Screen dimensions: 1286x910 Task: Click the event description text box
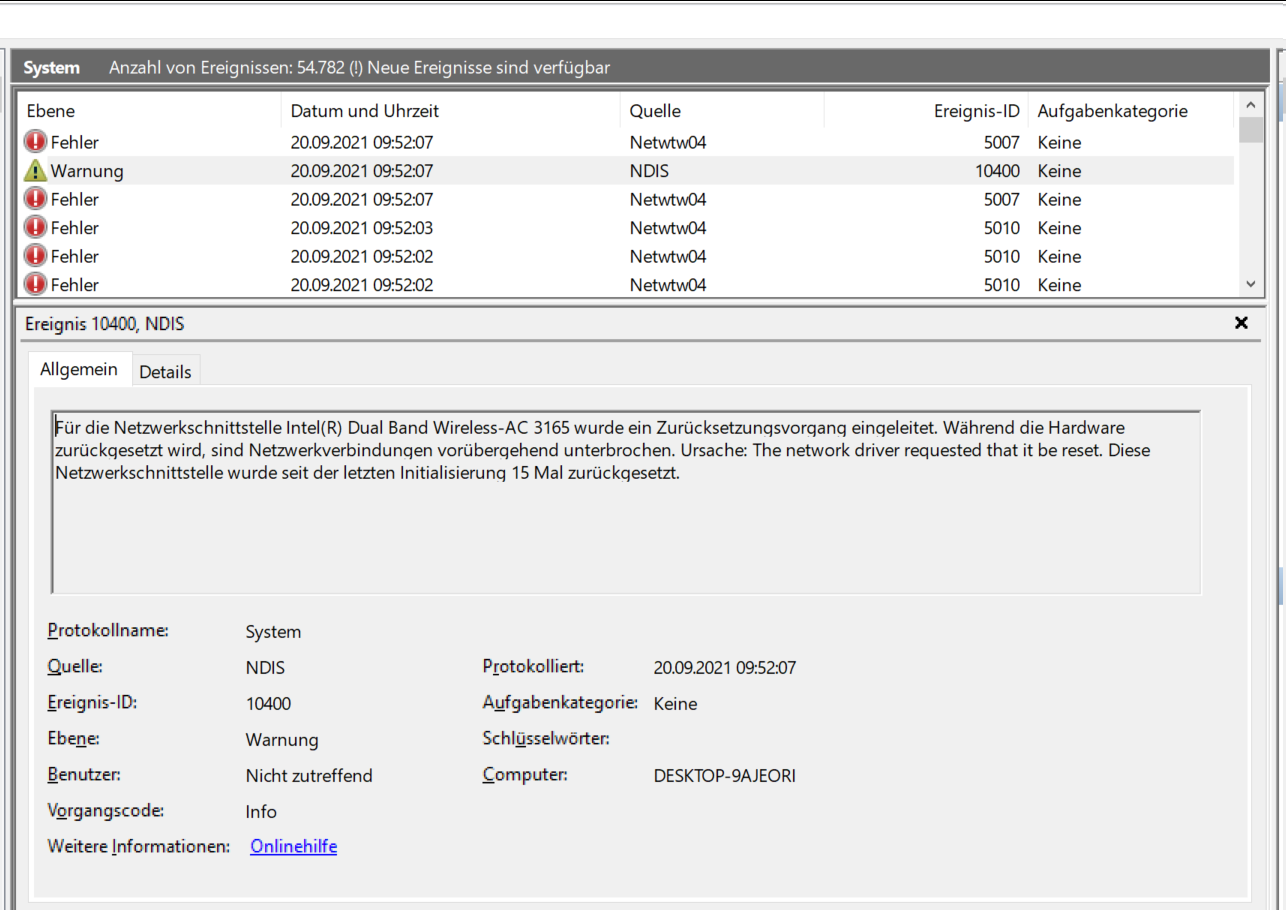pyautogui.click(x=626, y=502)
